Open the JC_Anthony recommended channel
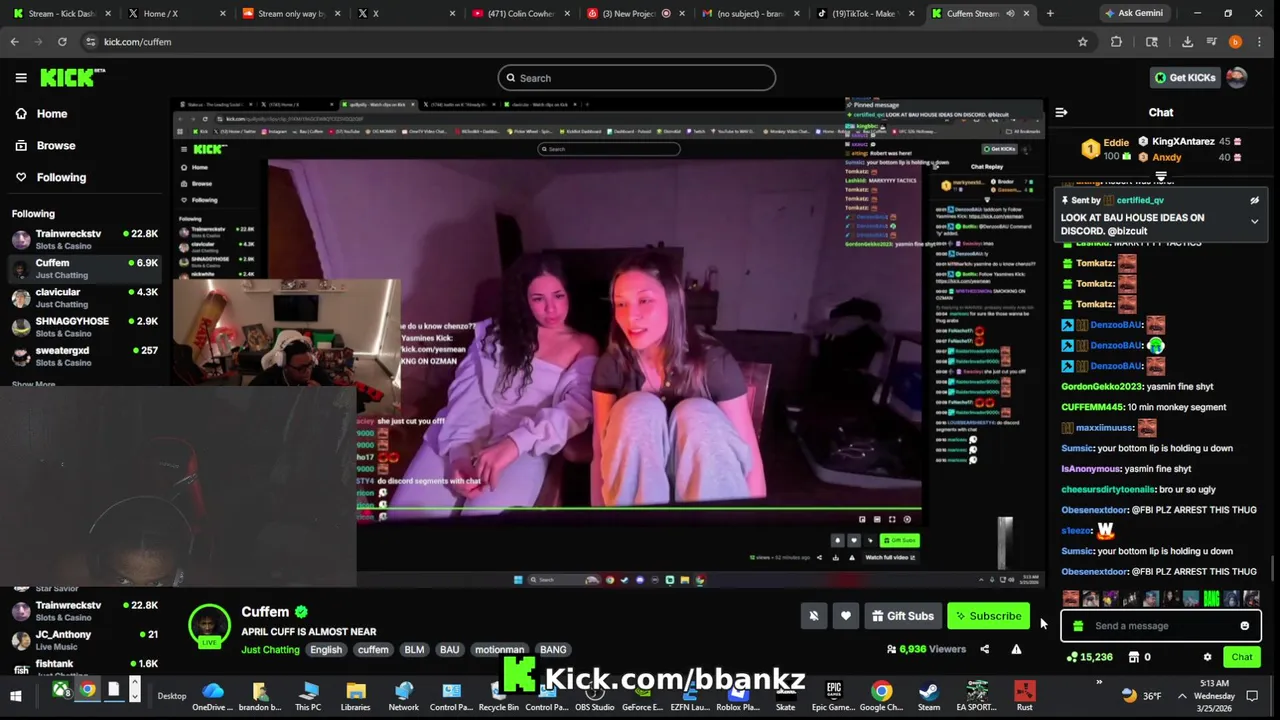The image size is (1280, 720). tap(85, 640)
